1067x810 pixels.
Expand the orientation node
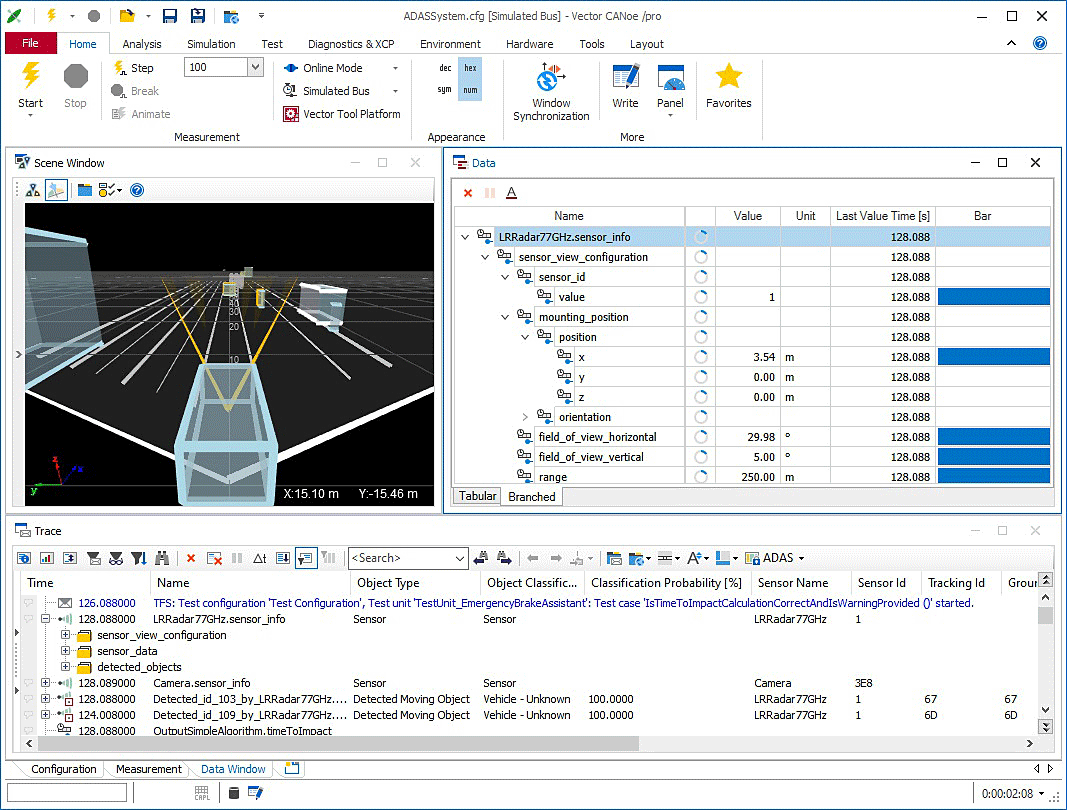526,417
